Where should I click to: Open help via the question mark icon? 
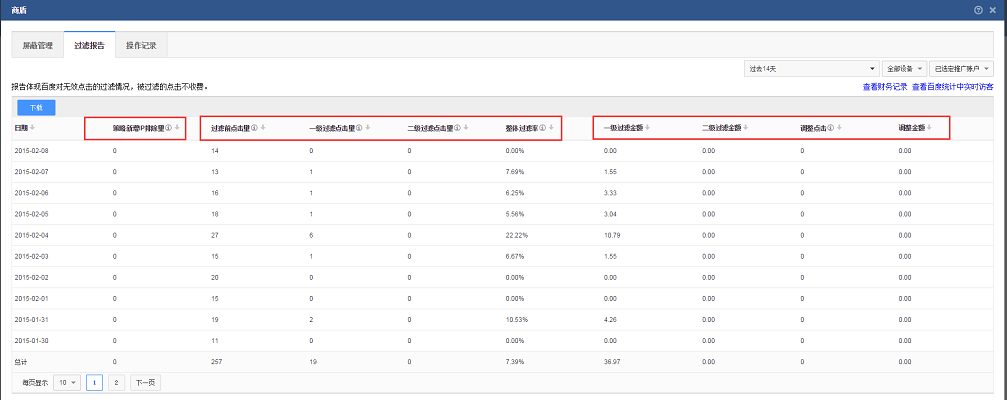point(979,10)
